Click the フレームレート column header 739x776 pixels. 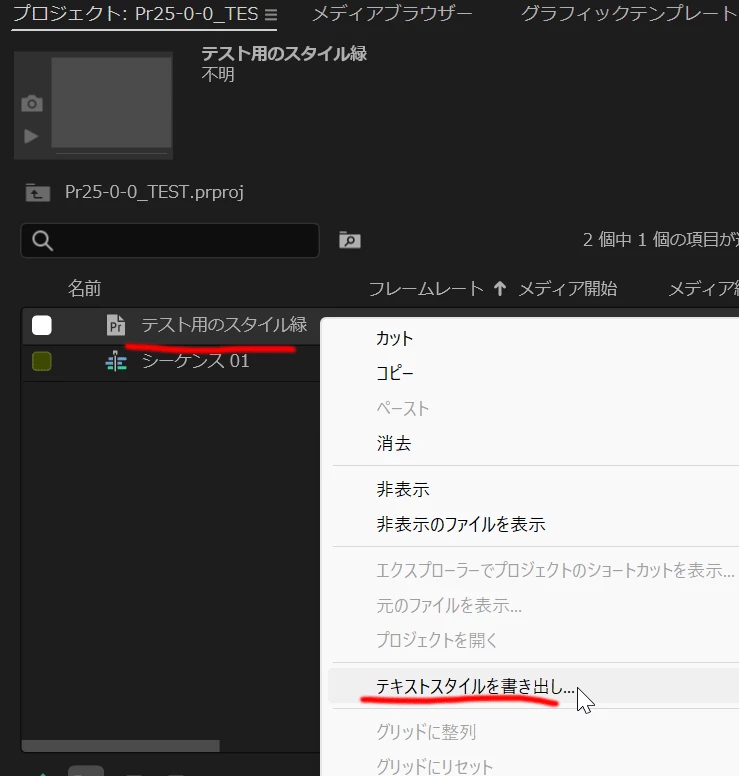426,288
